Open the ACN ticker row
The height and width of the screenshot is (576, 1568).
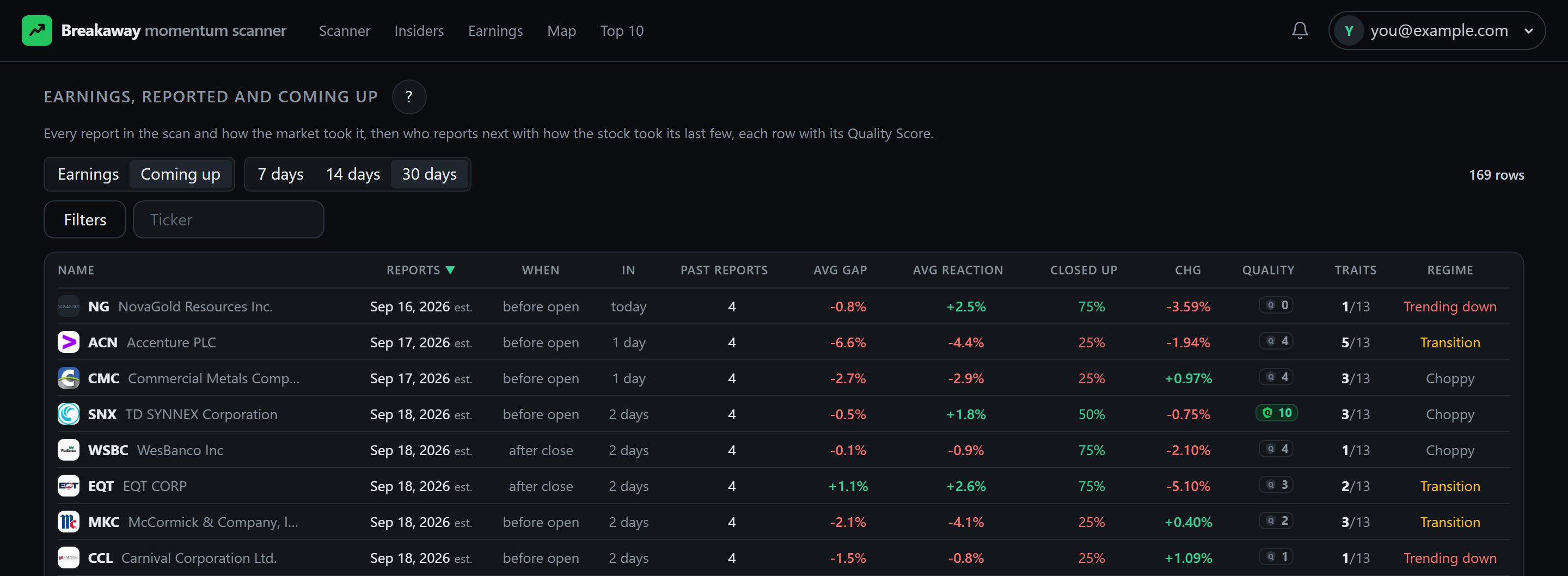[784, 342]
